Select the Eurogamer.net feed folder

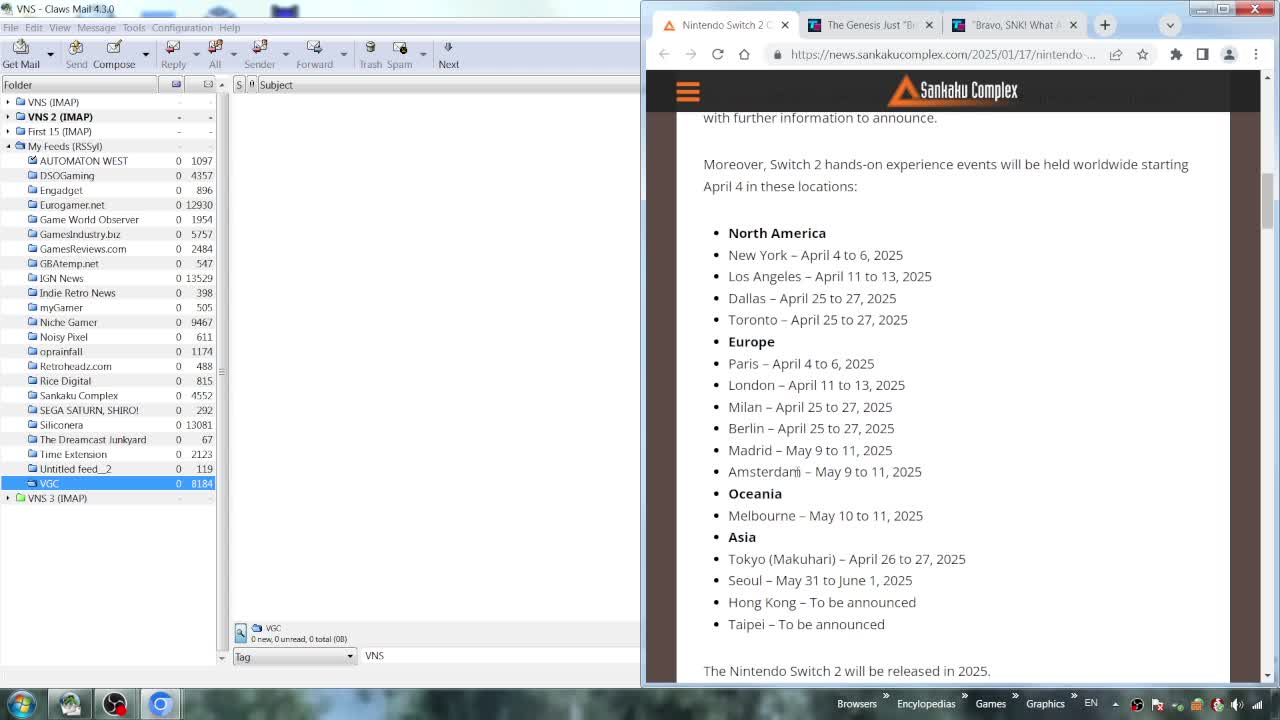pyautogui.click(x=107, y=205)
